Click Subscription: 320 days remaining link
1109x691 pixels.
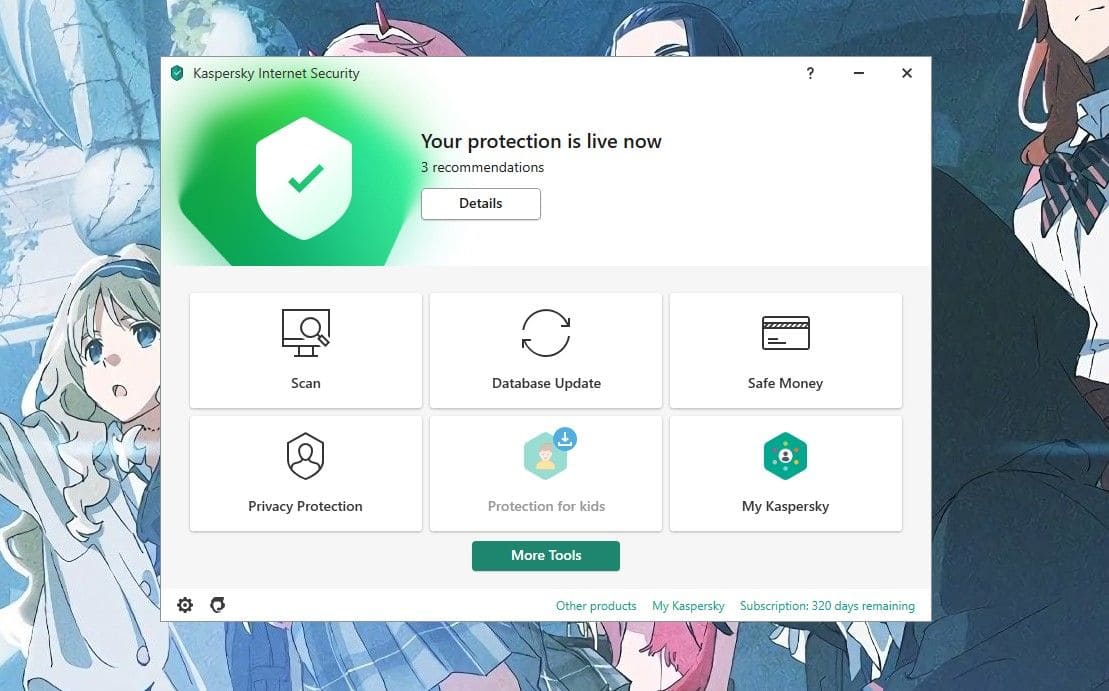pyautogui.click(x=827, y=606)
